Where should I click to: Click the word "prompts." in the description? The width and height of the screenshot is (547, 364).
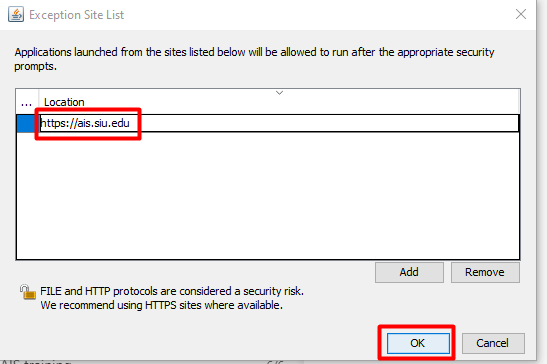point(35,67)
